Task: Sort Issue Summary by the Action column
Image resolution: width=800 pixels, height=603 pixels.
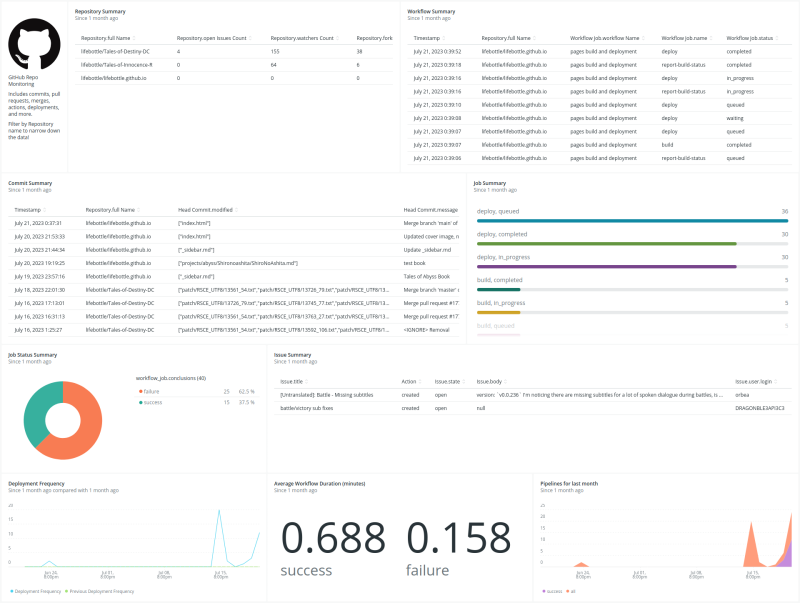Action: click(x=408, y=380)
